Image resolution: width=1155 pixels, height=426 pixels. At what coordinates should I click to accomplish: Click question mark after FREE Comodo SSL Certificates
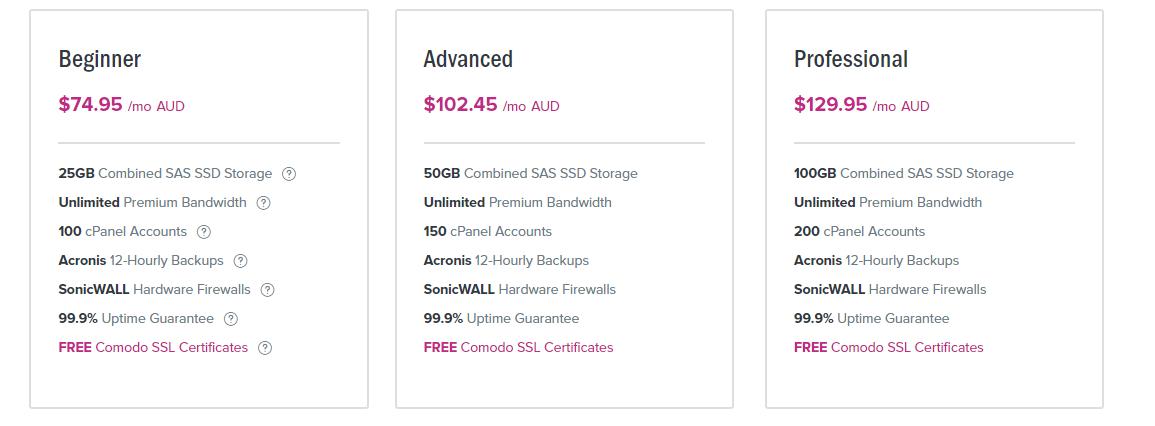(265, 348)
